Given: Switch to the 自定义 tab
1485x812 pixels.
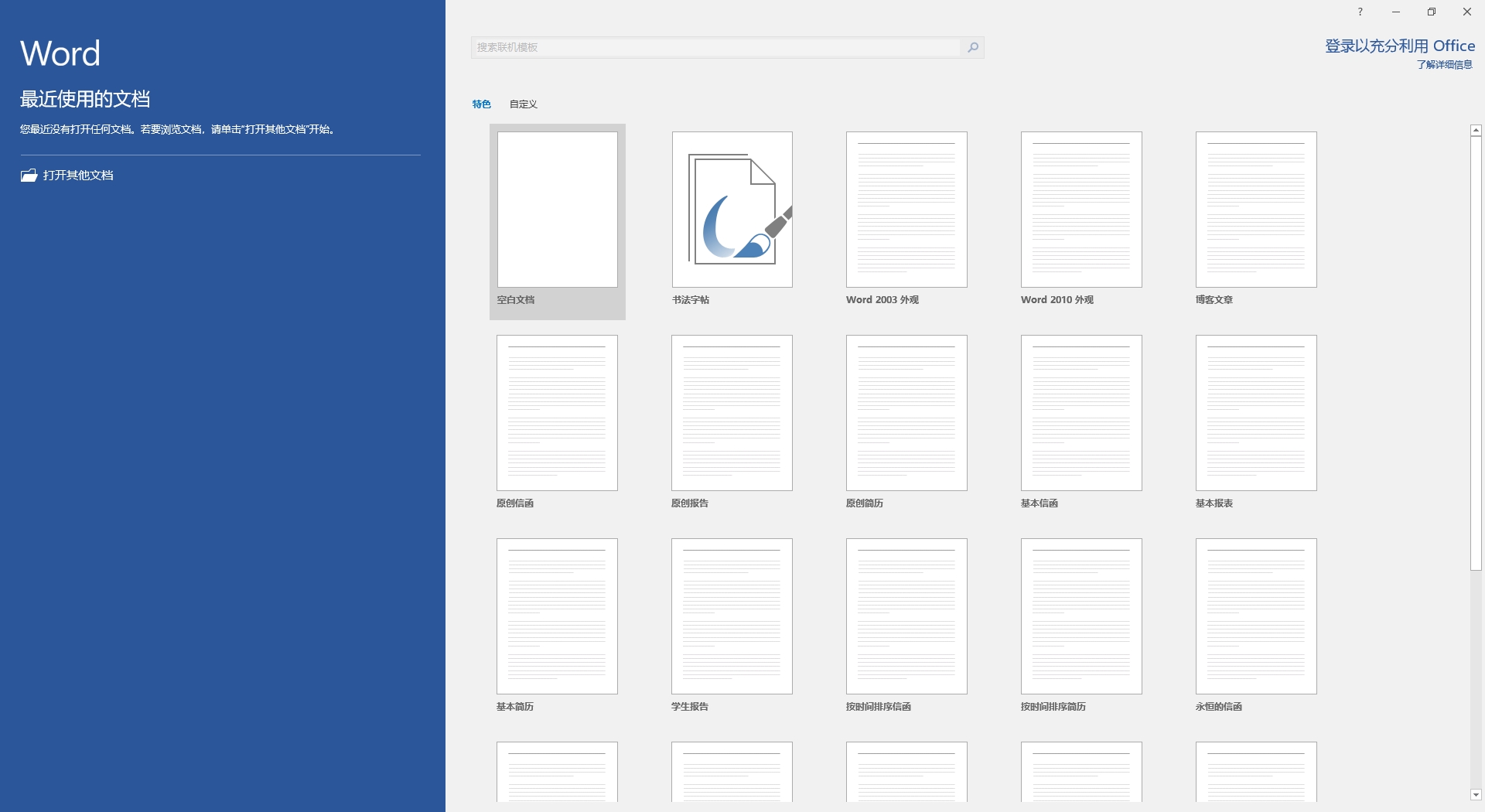Looking at the screenshot, I should (523, 104).
